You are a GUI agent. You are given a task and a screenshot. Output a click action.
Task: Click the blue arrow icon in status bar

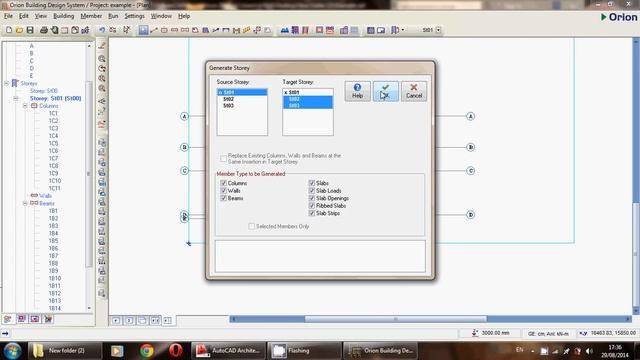[5, 333]
